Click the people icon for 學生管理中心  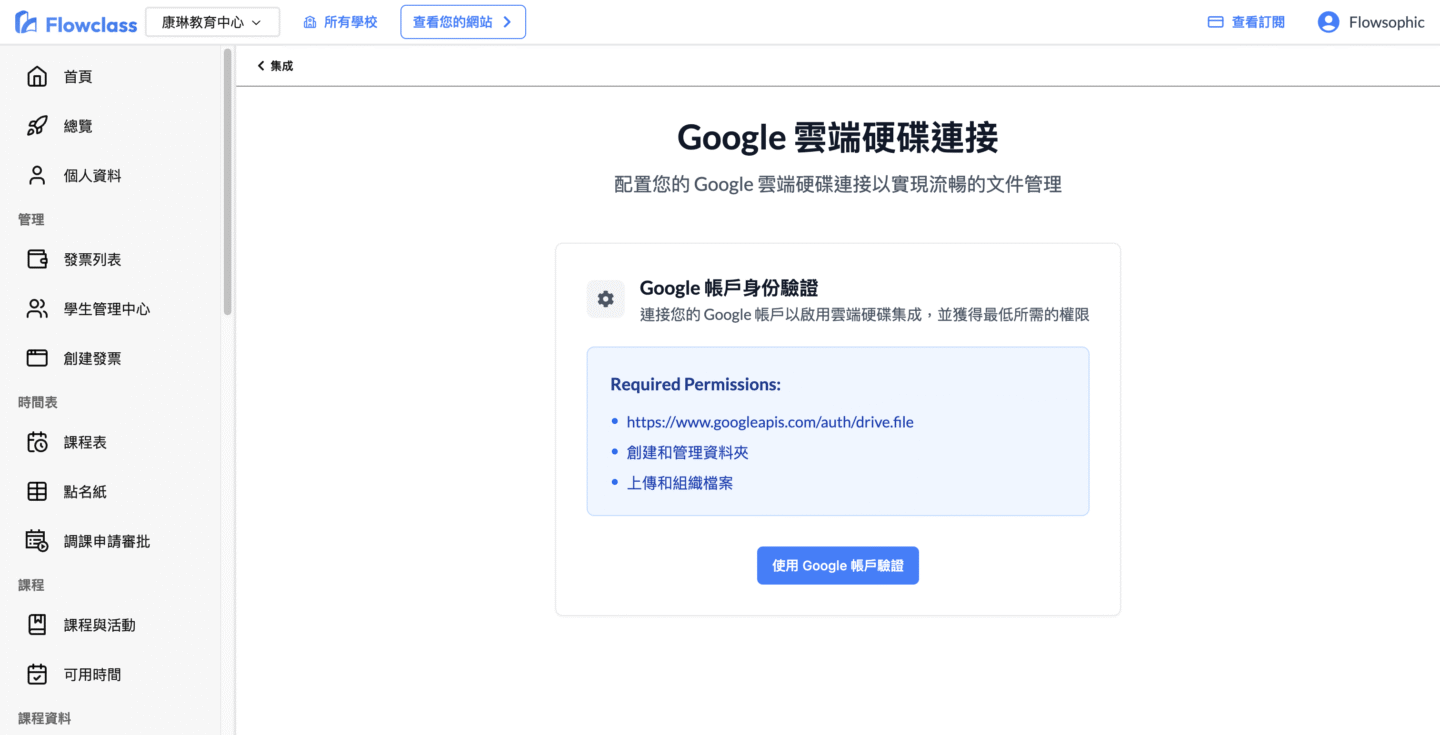37,309
